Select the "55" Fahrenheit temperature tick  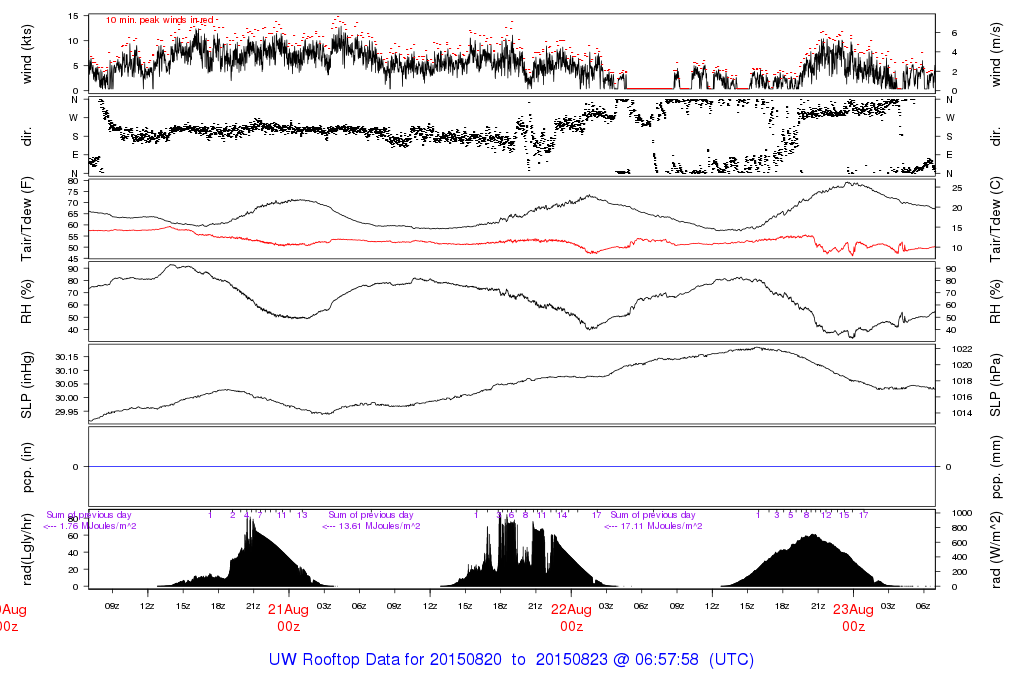[x=73, y=237]
